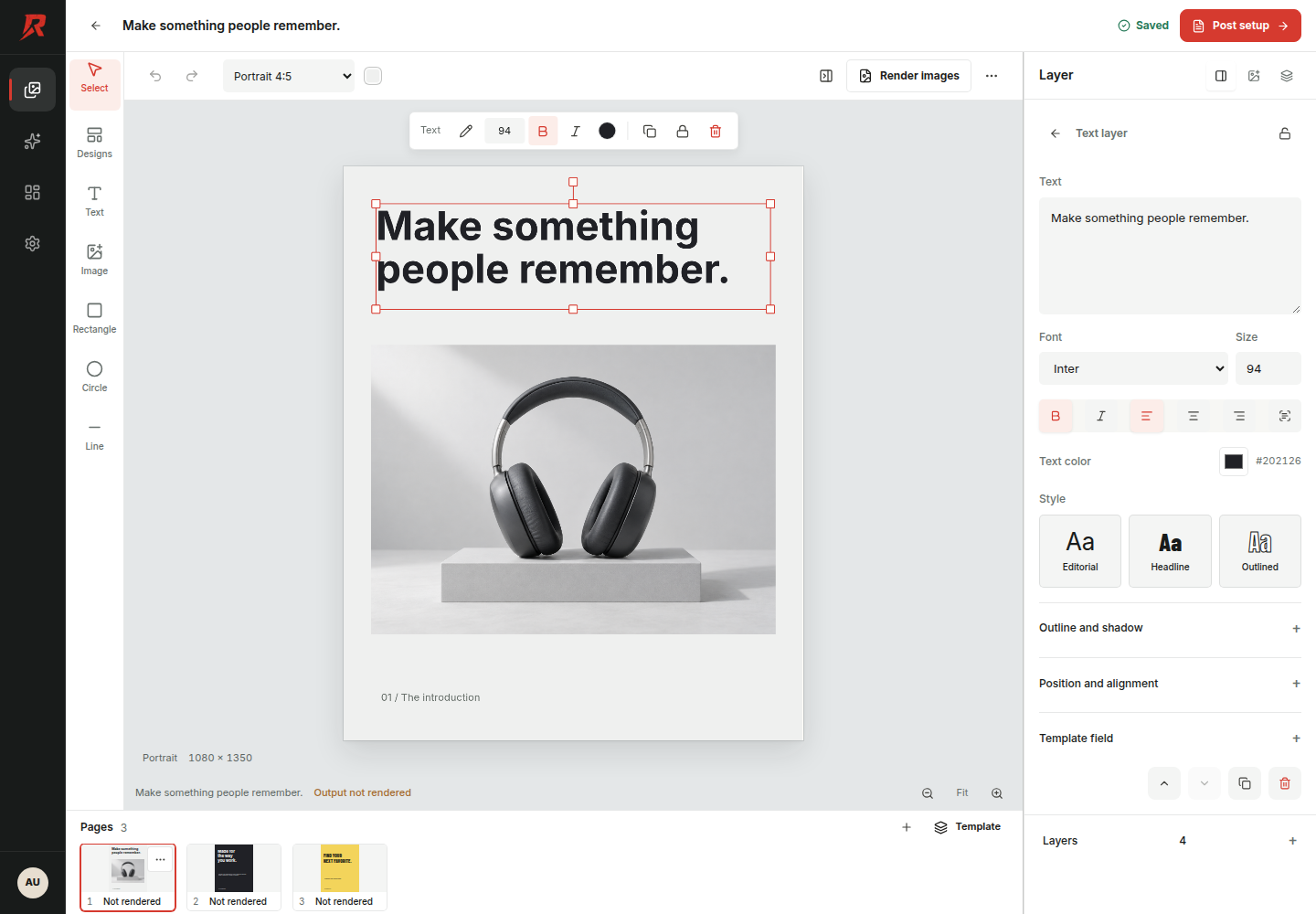Redo the last action
1316x914 pixels.
click(192, 76)
